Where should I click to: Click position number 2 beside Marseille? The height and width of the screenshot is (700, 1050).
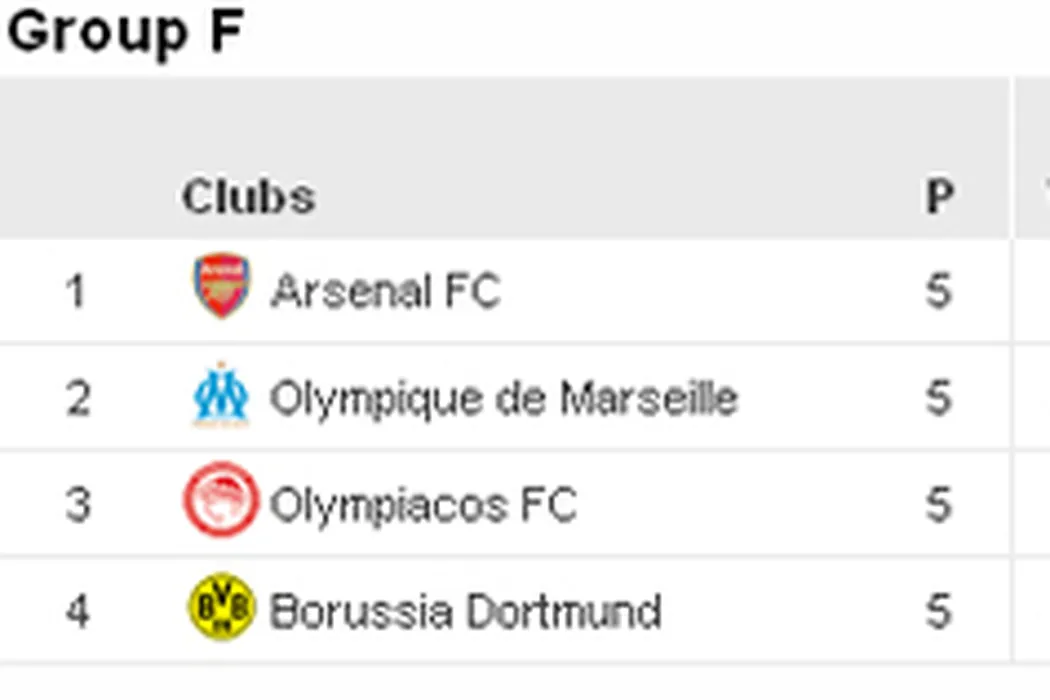point(78,399)
